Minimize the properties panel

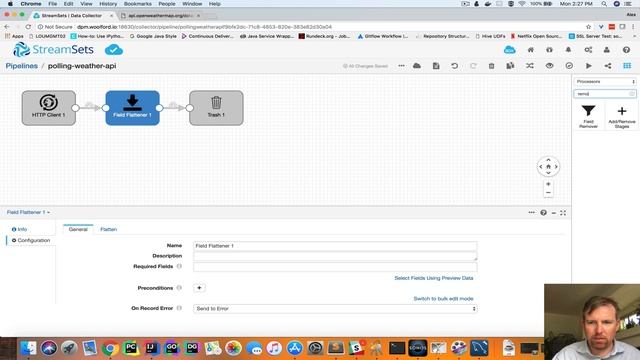pos(553,213)
